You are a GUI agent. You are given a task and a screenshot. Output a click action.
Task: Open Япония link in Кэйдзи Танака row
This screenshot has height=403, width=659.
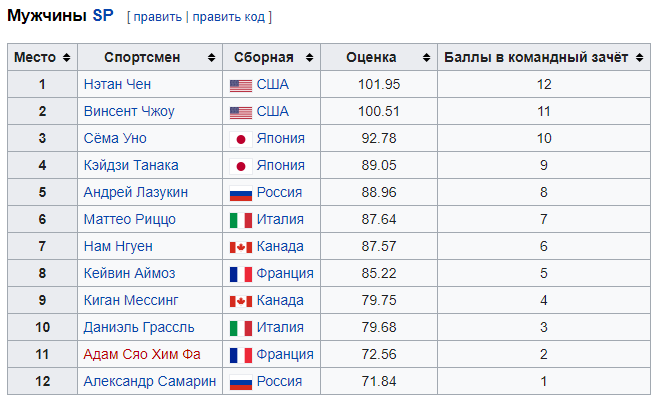coord(281,166)
